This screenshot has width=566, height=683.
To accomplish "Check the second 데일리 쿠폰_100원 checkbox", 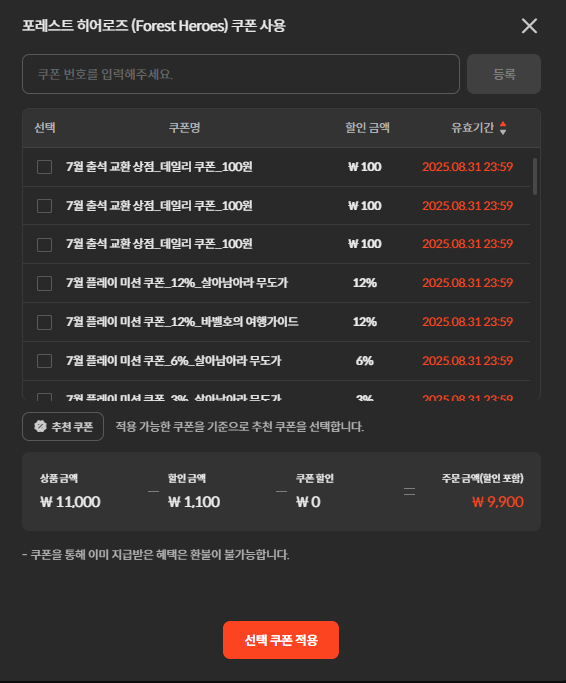I will point(44,206).
